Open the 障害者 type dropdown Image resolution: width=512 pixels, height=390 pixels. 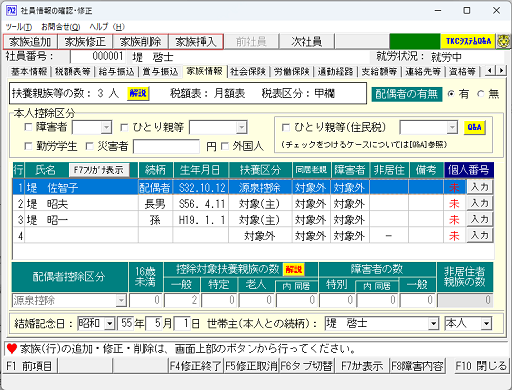click(x=106, y=127)
